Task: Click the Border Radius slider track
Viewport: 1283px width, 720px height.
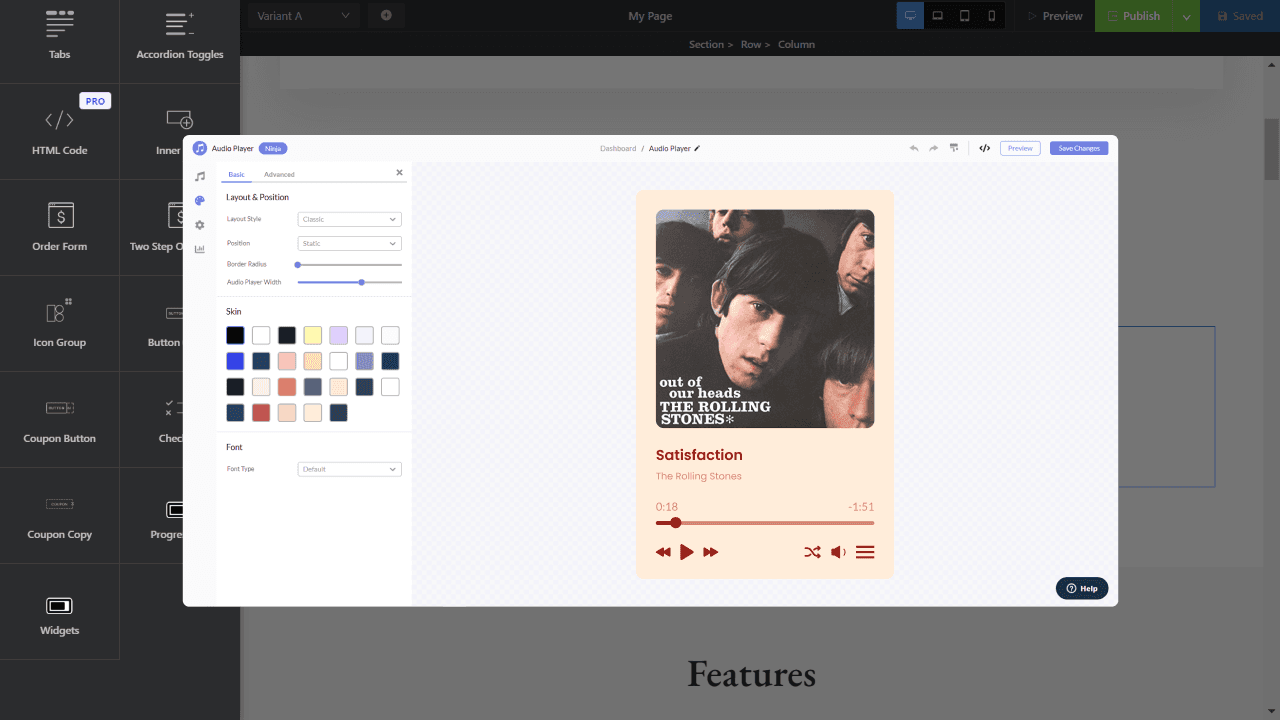Action: tap(349, 265)
